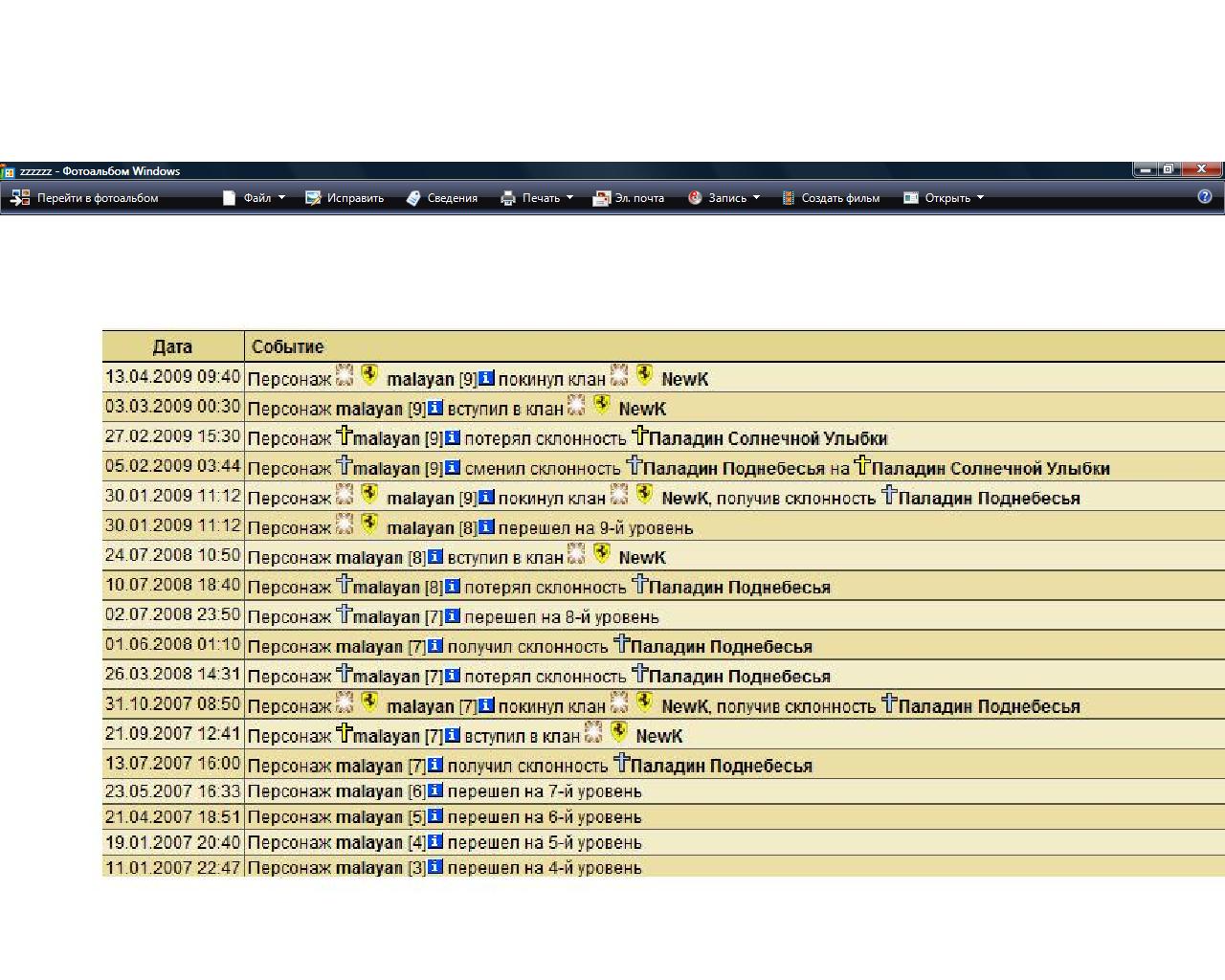Click NewK clan name in 13.04.2009 row
This screenshot has height=980, width=1225.
point(684,379)
